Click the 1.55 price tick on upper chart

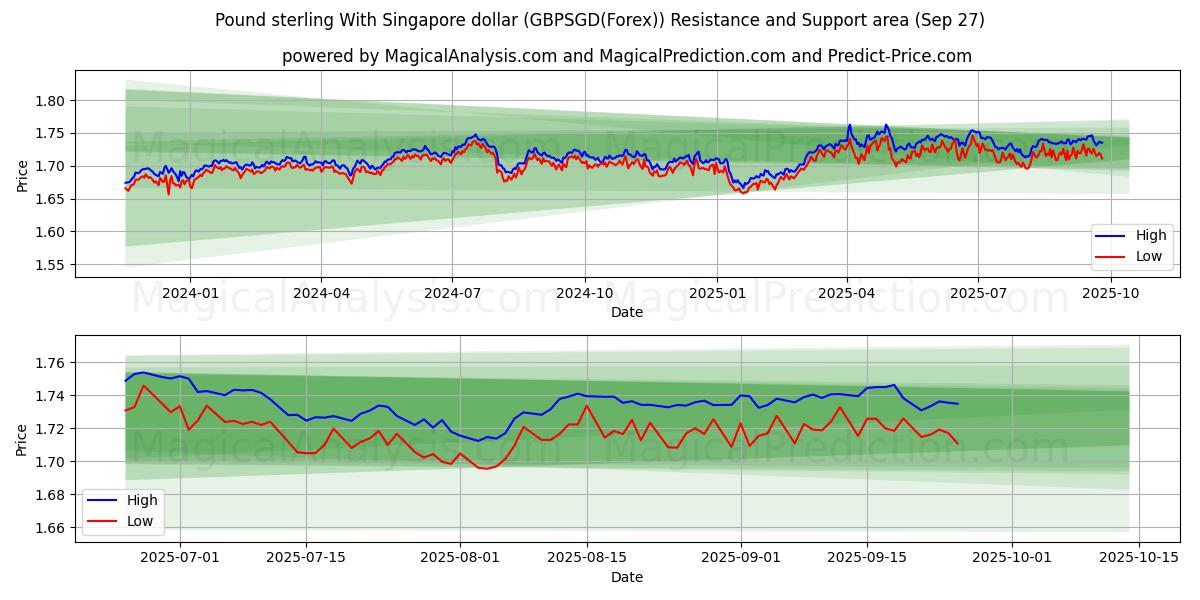(50, 265)
